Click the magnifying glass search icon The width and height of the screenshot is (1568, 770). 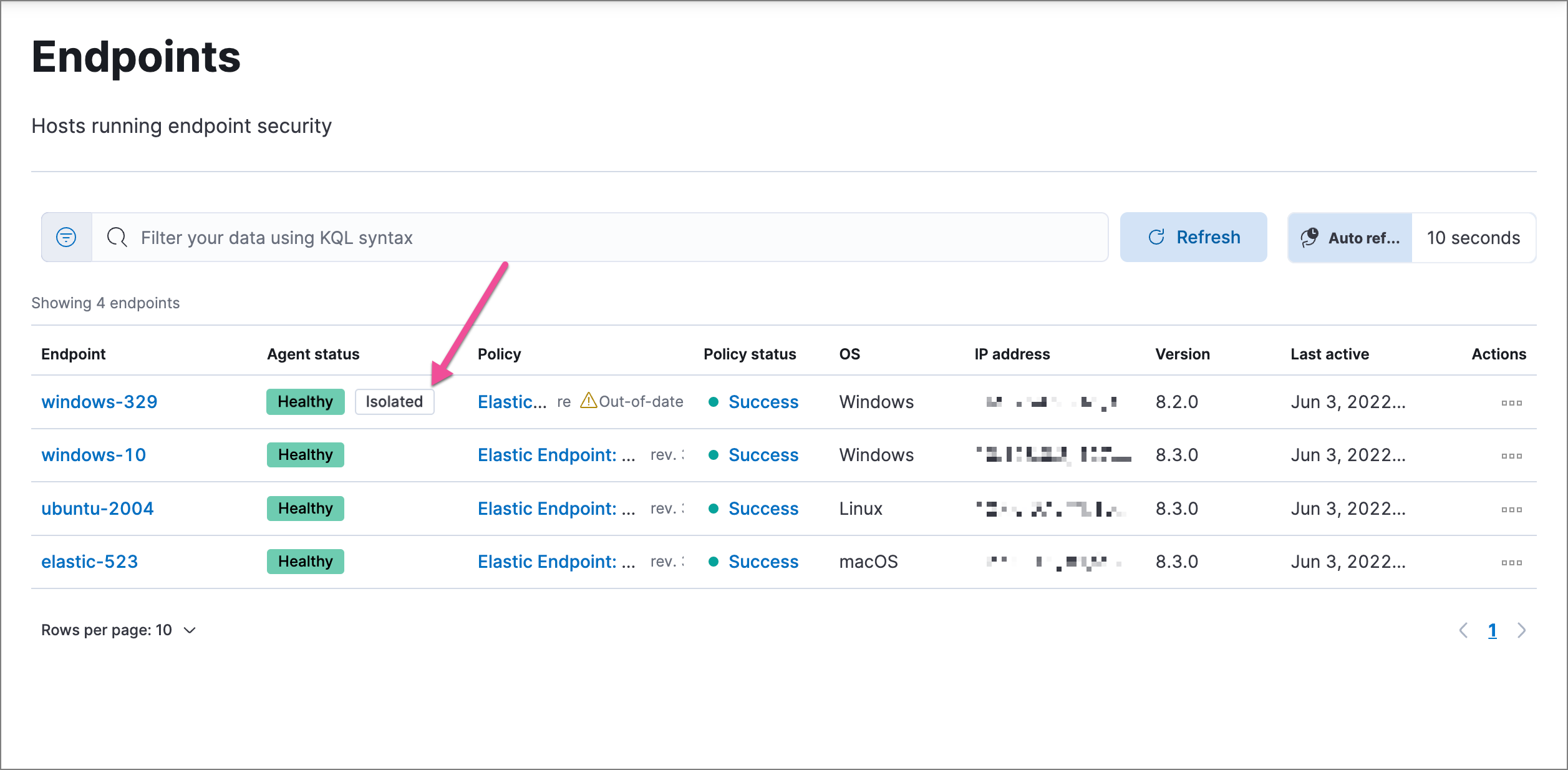(x=116, y=237)
